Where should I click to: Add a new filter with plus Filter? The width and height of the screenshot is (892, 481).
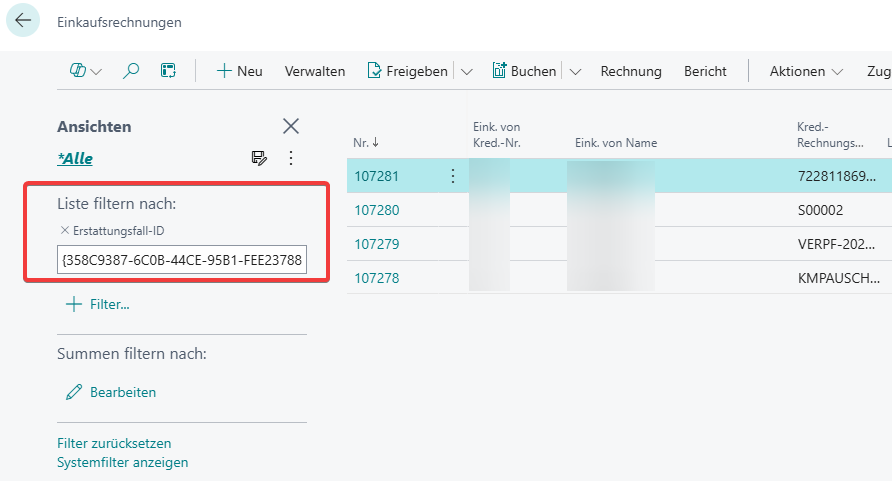tap(98, 304)
